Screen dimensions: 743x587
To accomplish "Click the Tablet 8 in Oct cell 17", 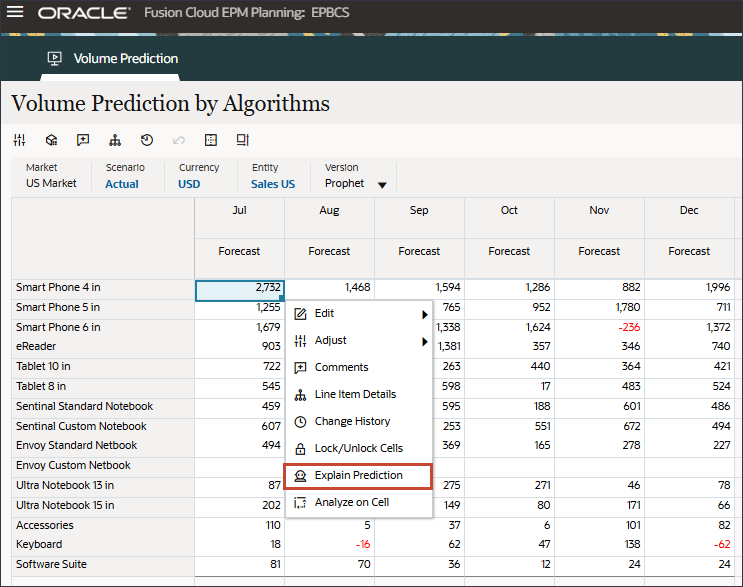I will [509, 387].
